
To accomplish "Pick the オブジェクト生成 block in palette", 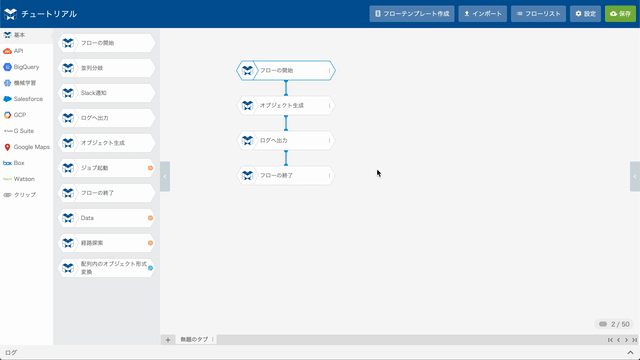I will click(x=107, y=143).
